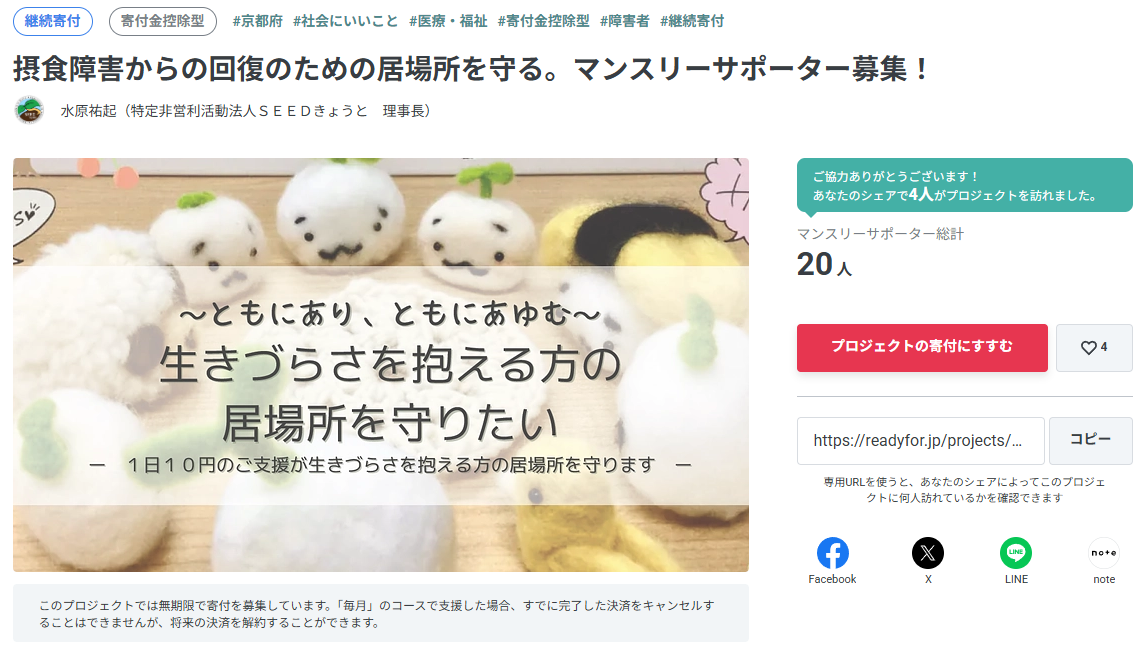
Task: Open the organizer's profile avatar
Action: (29, 110)
